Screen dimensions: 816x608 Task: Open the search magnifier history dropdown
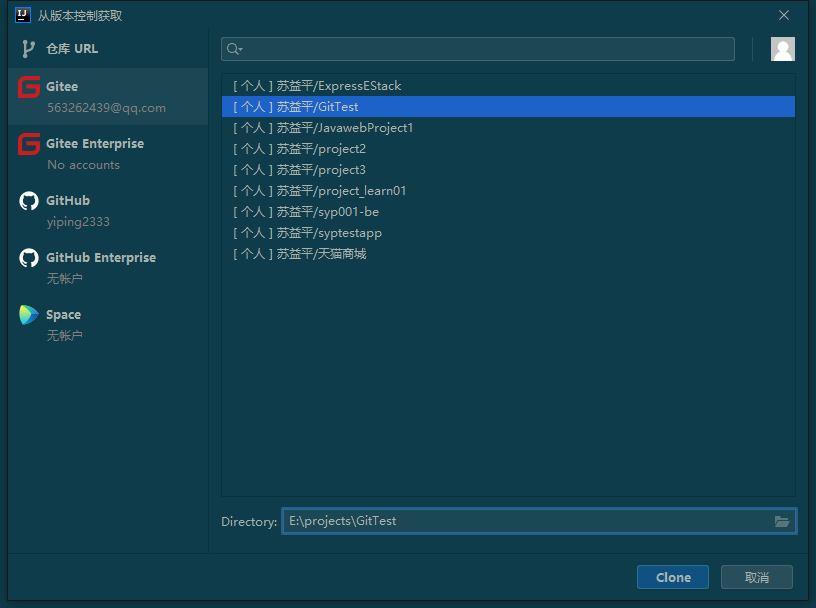point(235,49)
